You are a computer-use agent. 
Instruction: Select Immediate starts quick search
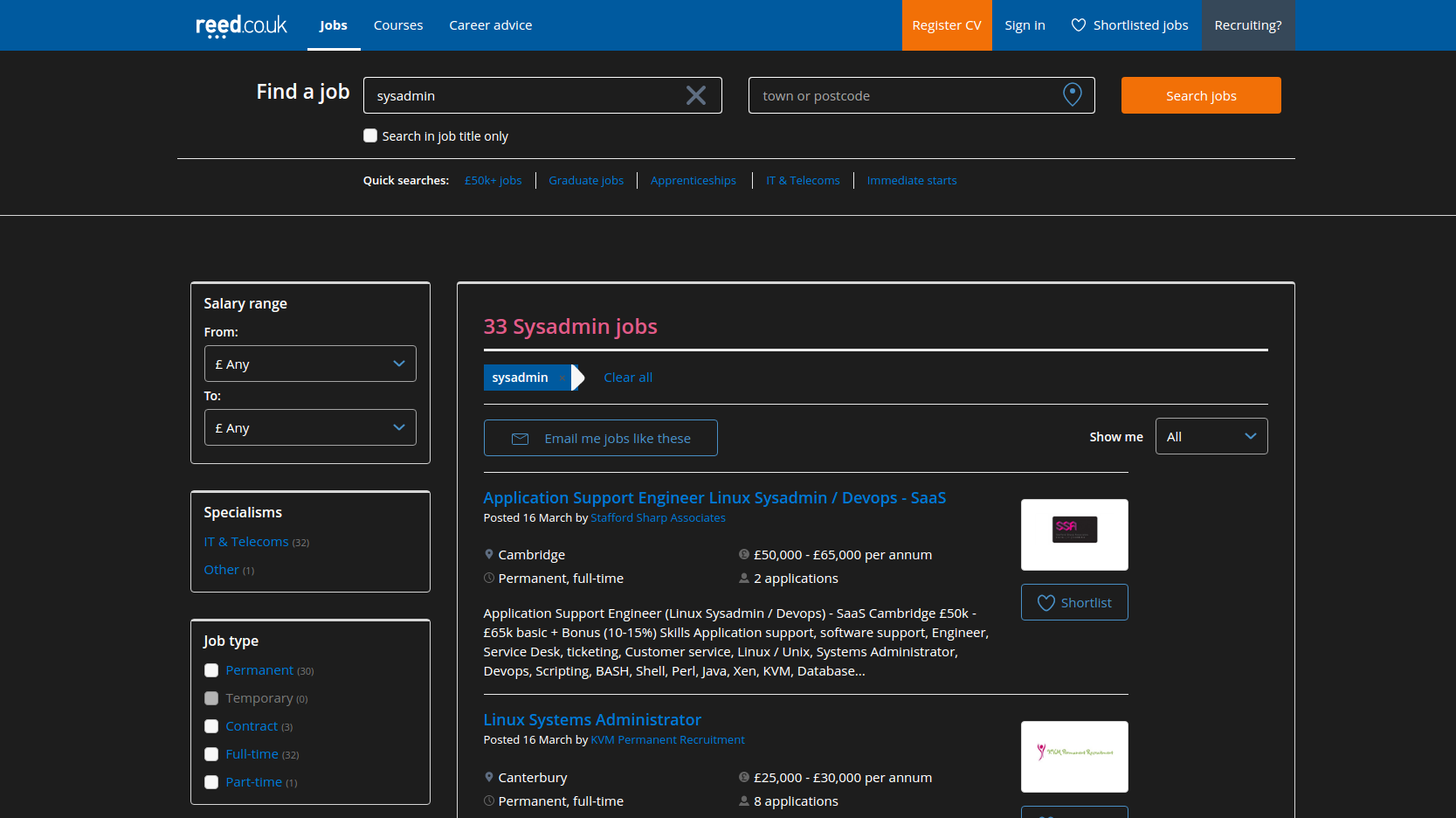tap(912, 181)
